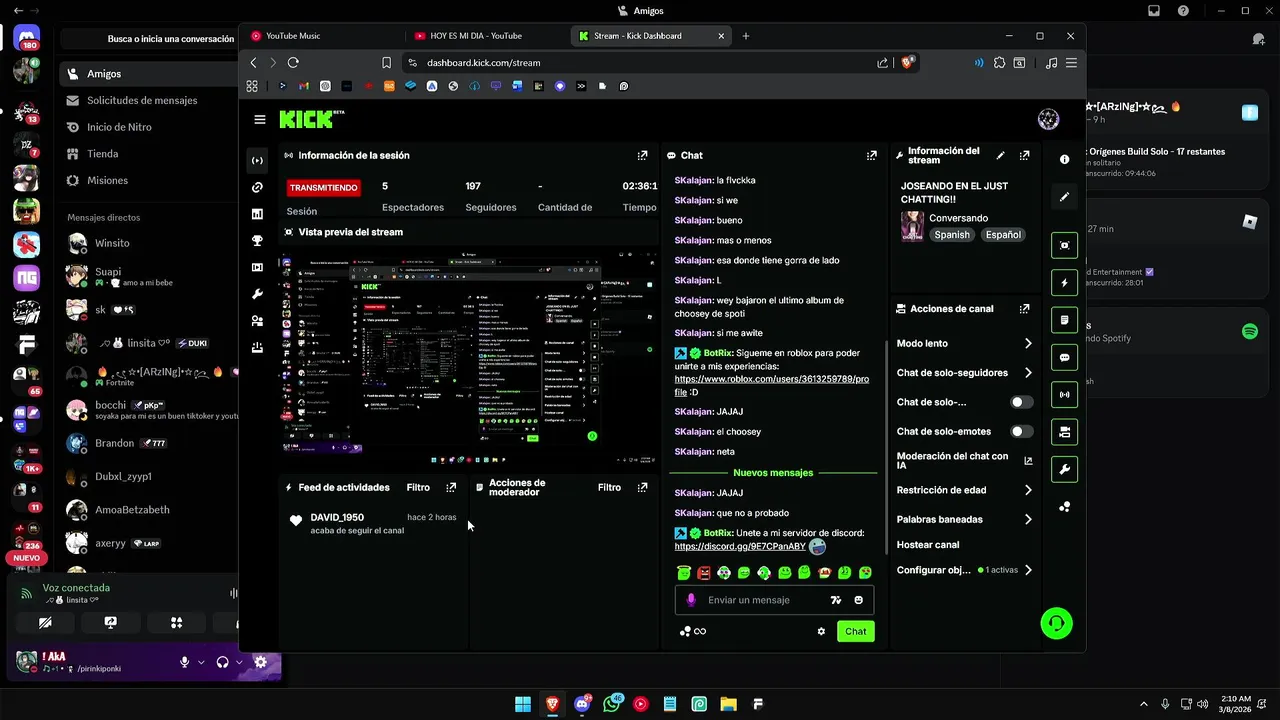1280x720 pixels.
Task: Open the Kick hamburger menu
Action: (260, 119)
